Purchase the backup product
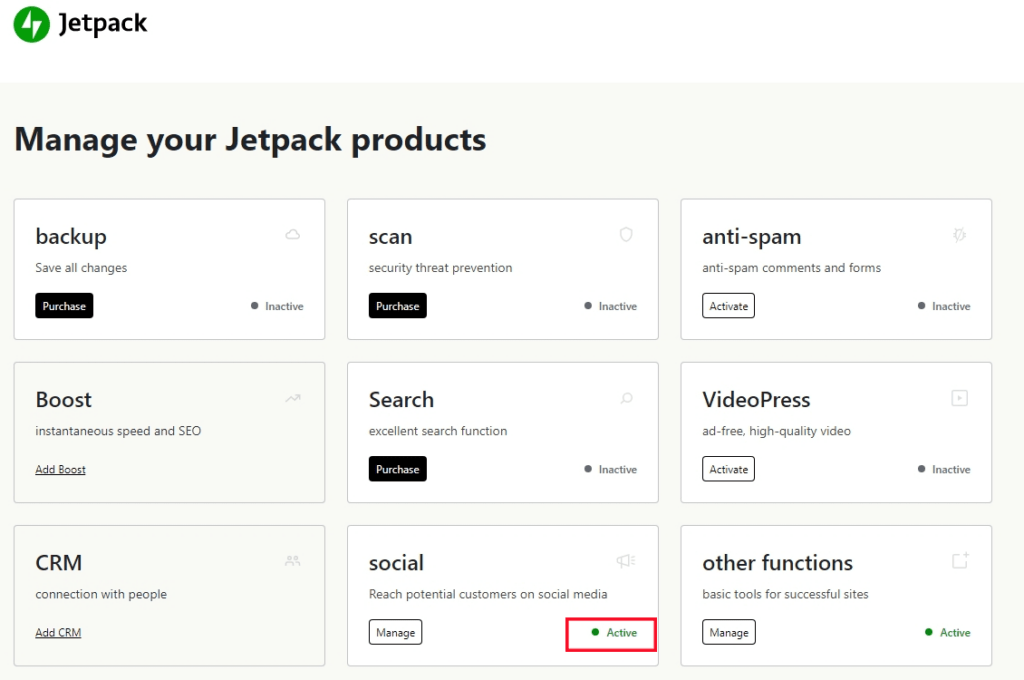 [64, 306]
